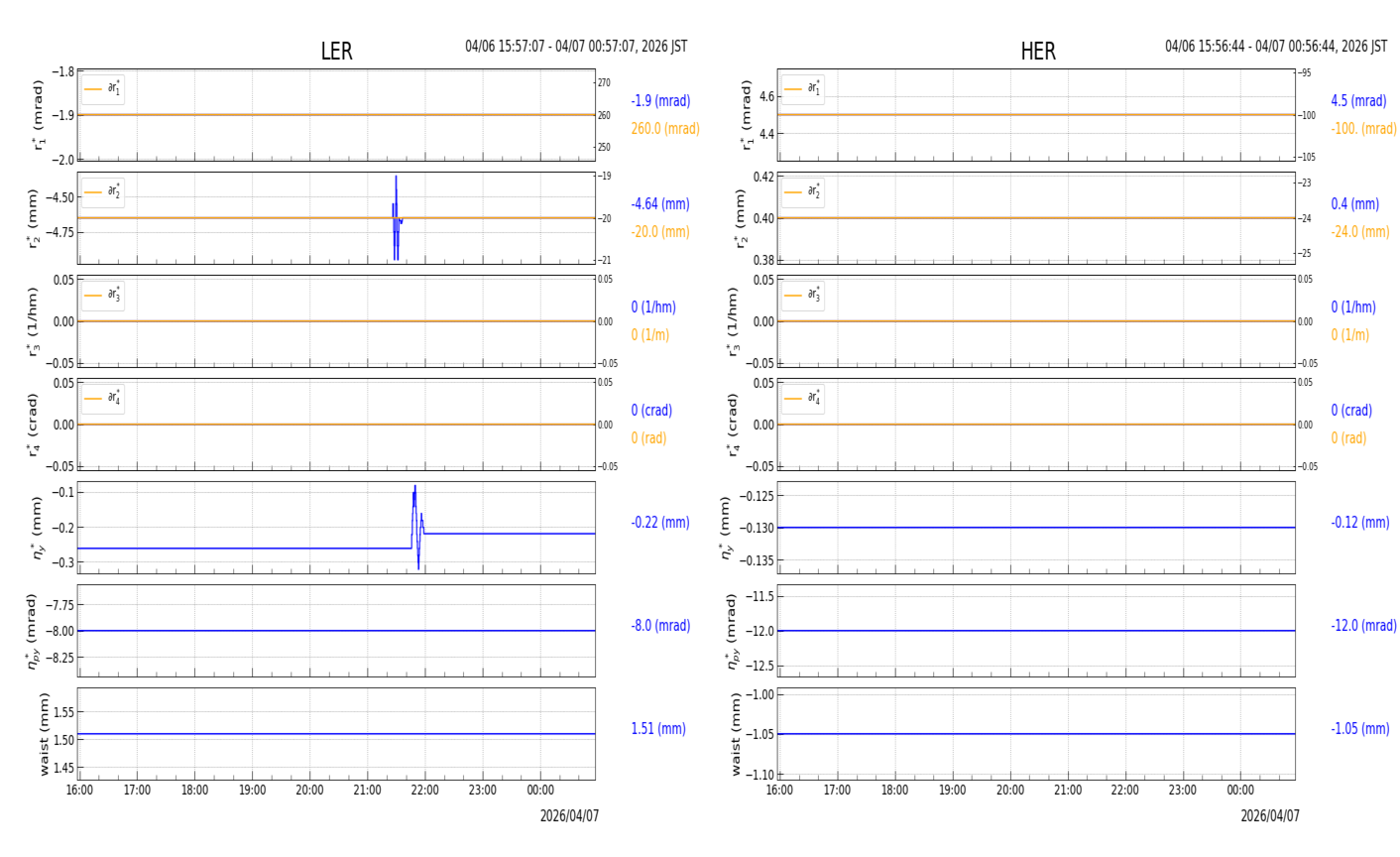Click the ∂r1* legend in the HER plot

point(803,89)
